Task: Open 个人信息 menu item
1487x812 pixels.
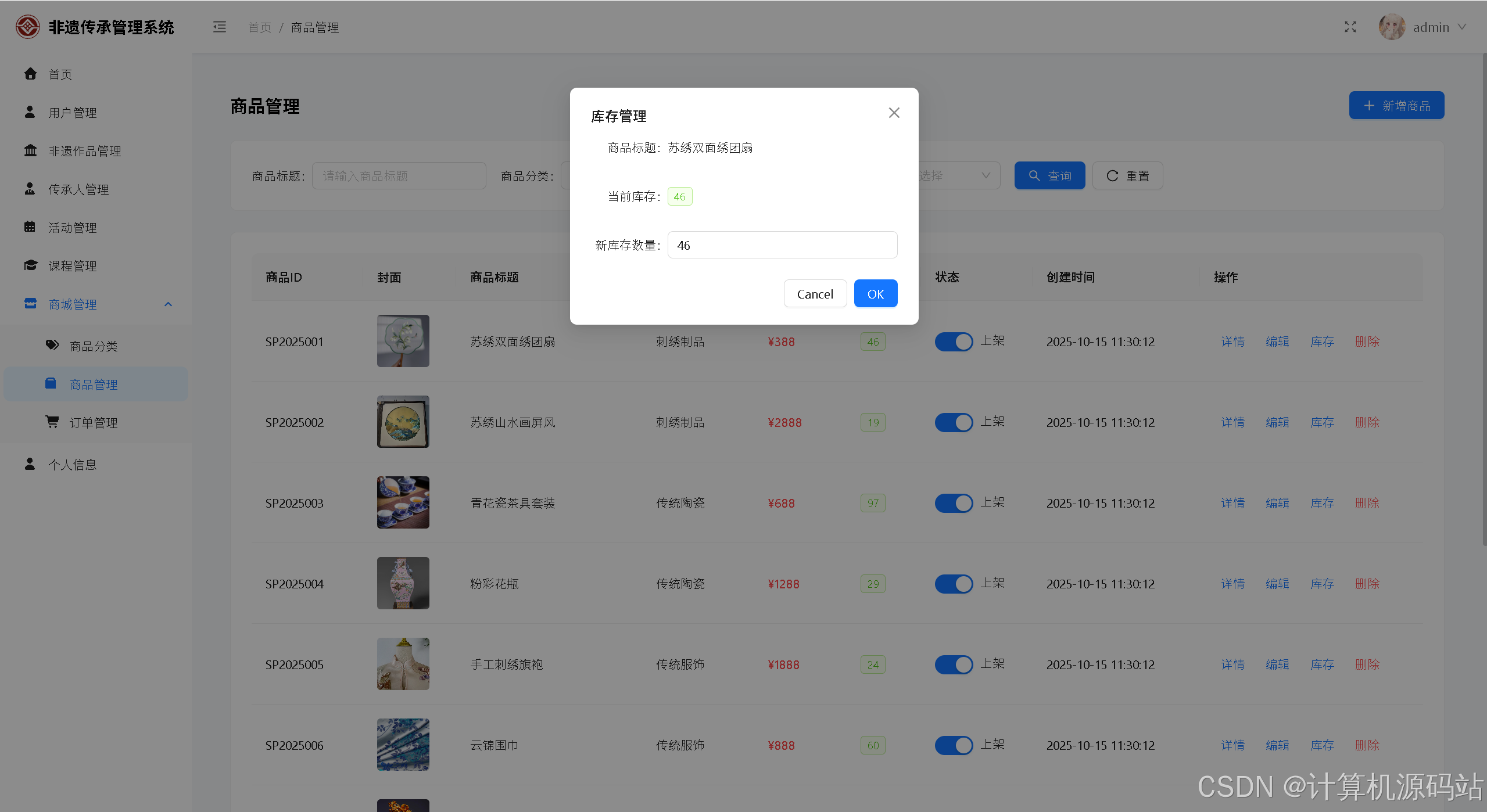Action: [73, 465]
